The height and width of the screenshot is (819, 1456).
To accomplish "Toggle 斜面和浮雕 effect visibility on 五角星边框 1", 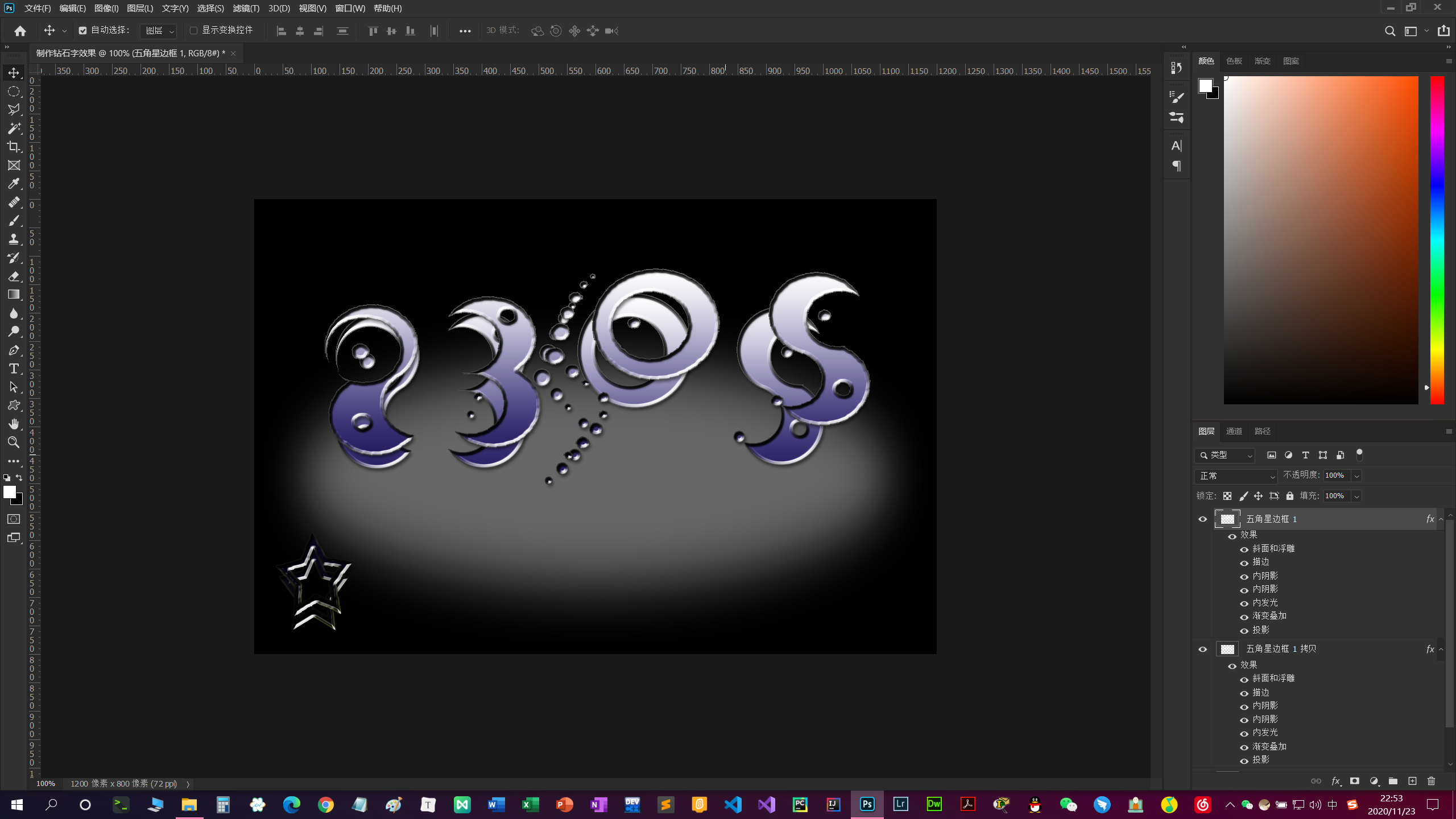I will tap(1244, 549).
